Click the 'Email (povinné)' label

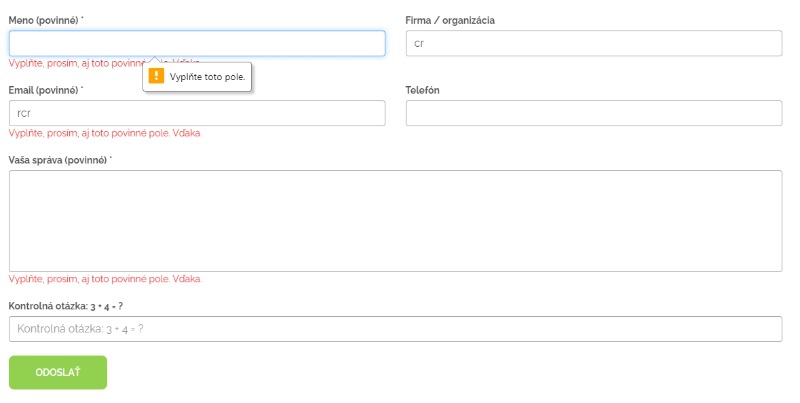coord(43,90)
